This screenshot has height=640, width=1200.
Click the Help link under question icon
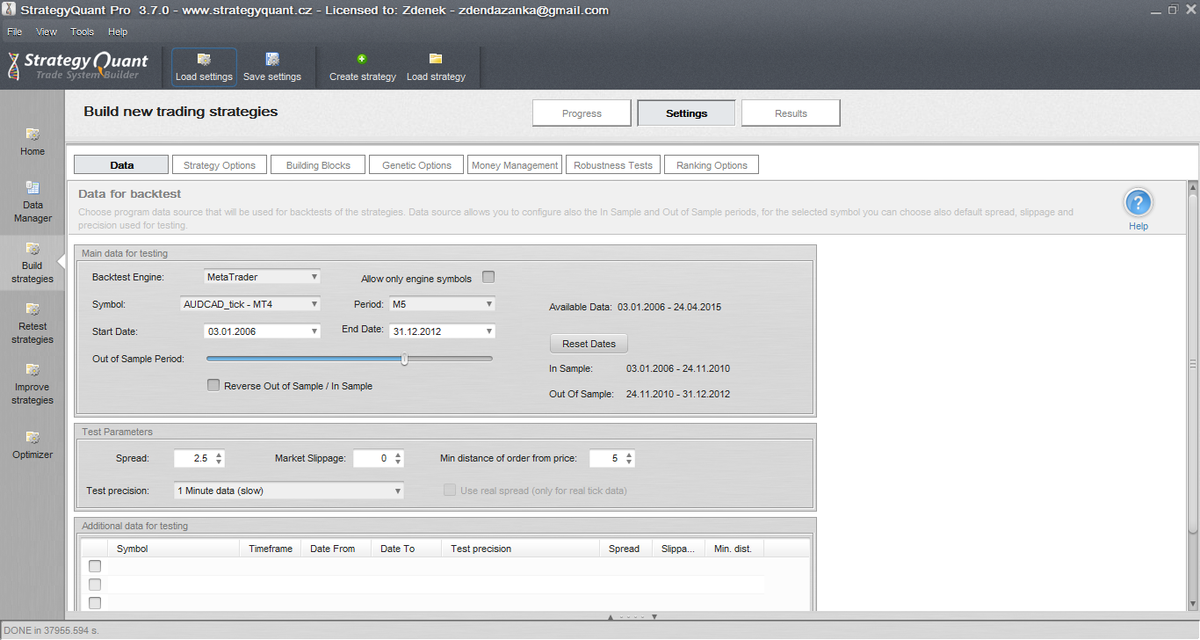[1138, 226]
